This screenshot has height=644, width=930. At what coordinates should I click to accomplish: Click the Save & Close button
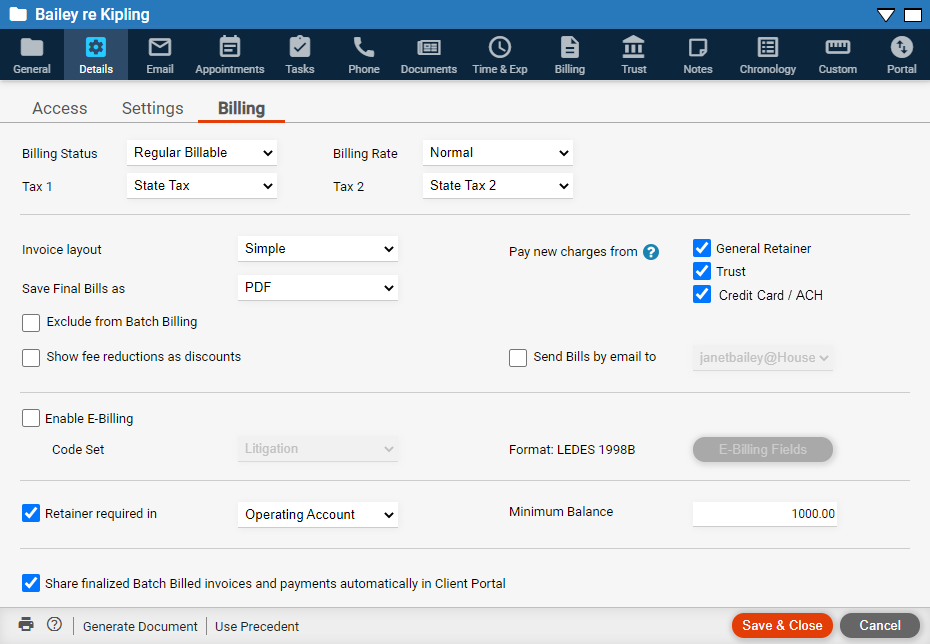tap(782, 625)
